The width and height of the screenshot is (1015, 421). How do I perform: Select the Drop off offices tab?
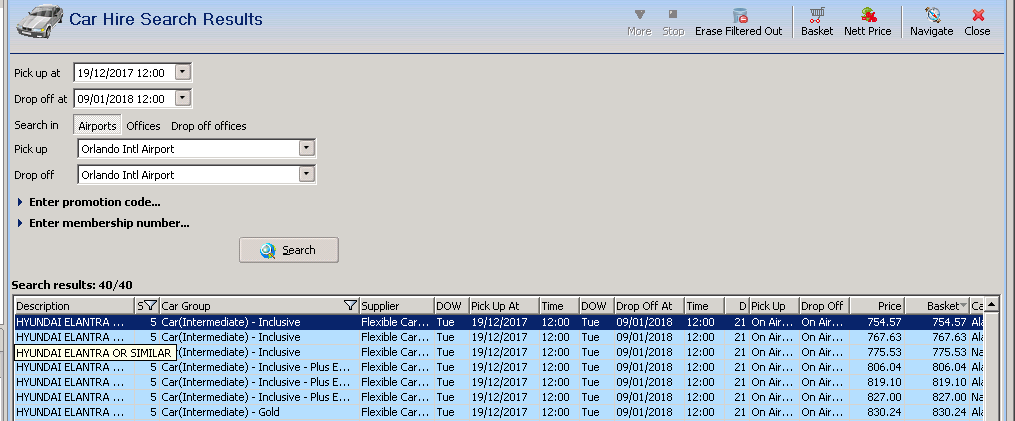[208, 126]
